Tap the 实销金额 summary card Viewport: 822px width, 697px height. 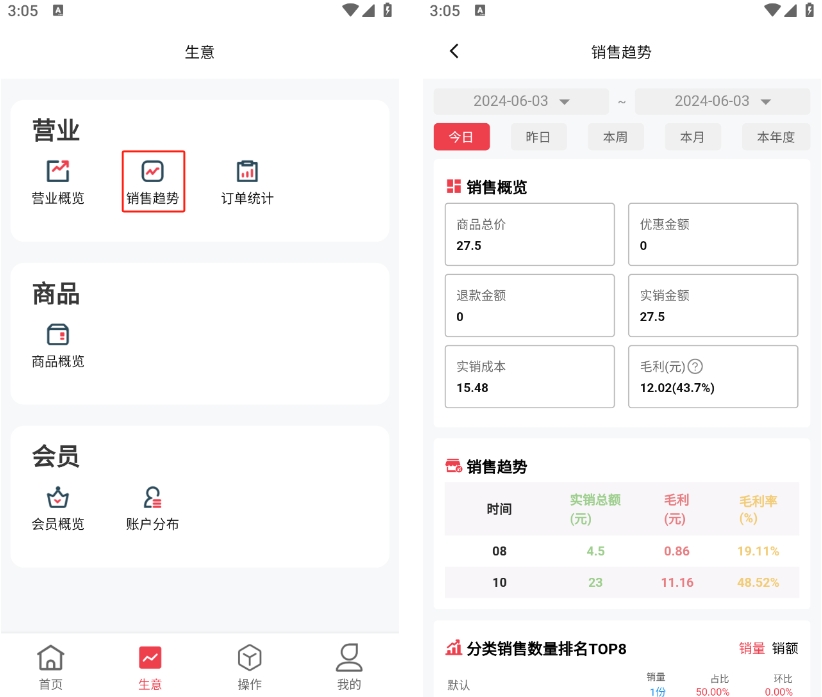(x=713, y=305)
